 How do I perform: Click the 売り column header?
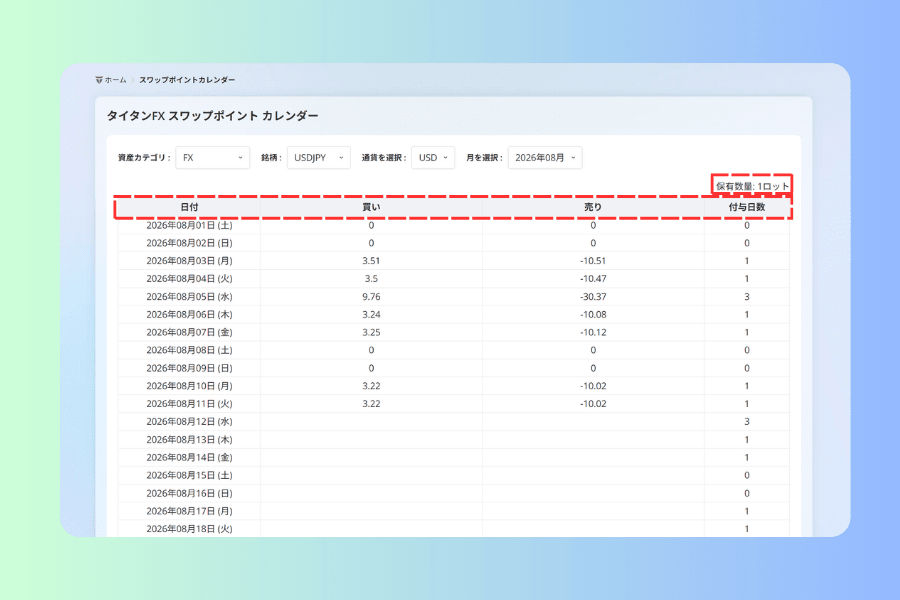point(593,207)
